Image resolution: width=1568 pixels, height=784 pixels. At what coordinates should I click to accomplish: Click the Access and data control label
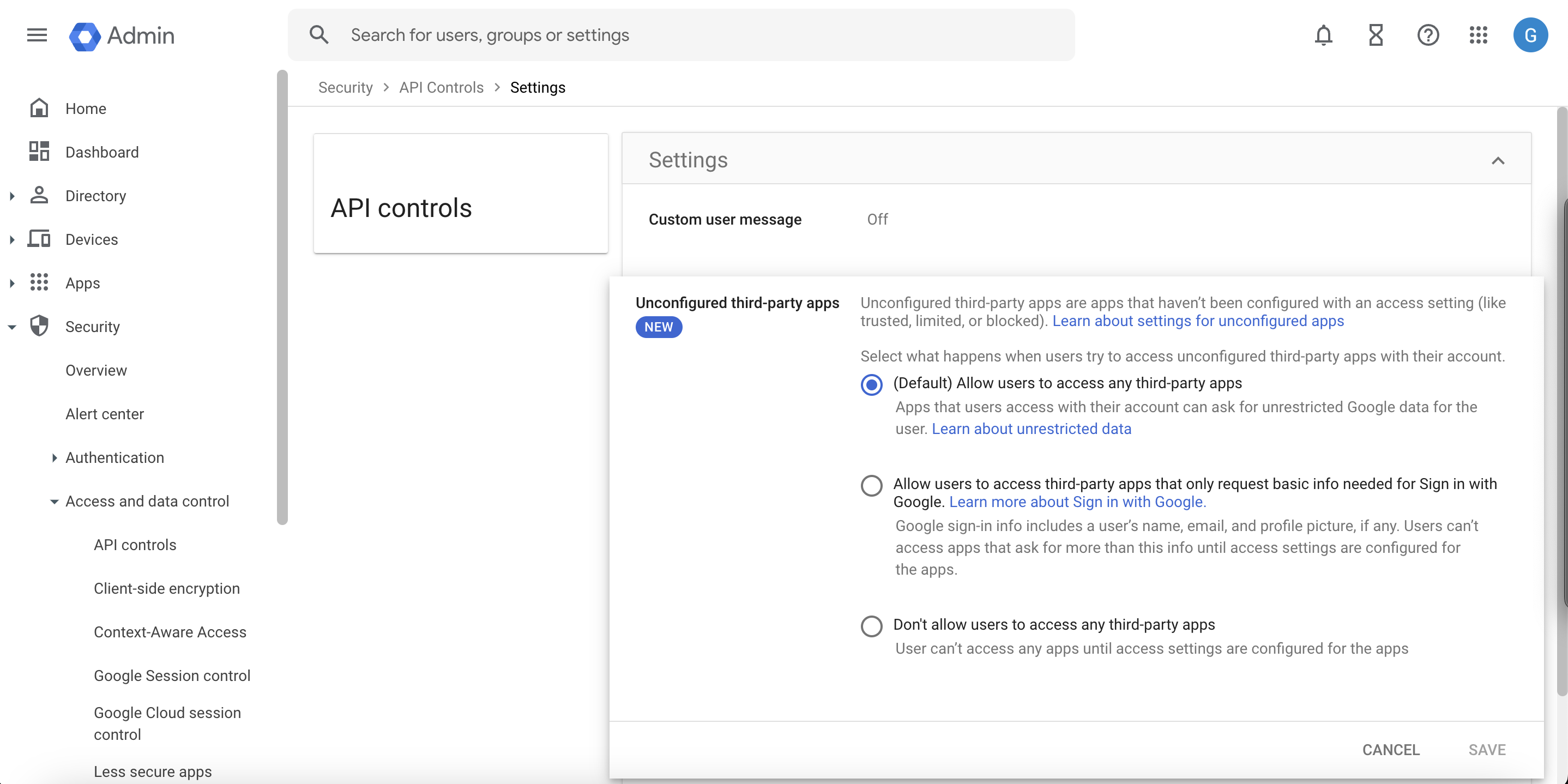click(147, 501)
